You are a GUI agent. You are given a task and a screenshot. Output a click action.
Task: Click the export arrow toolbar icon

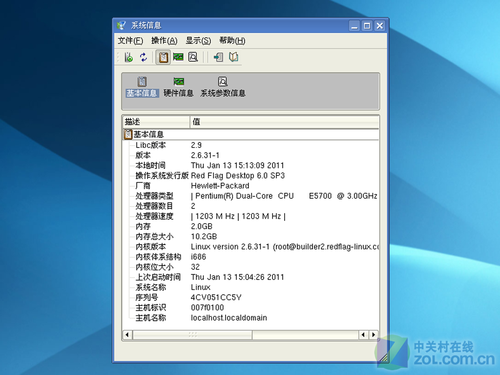pyautogui.click(x=218, y=57)
